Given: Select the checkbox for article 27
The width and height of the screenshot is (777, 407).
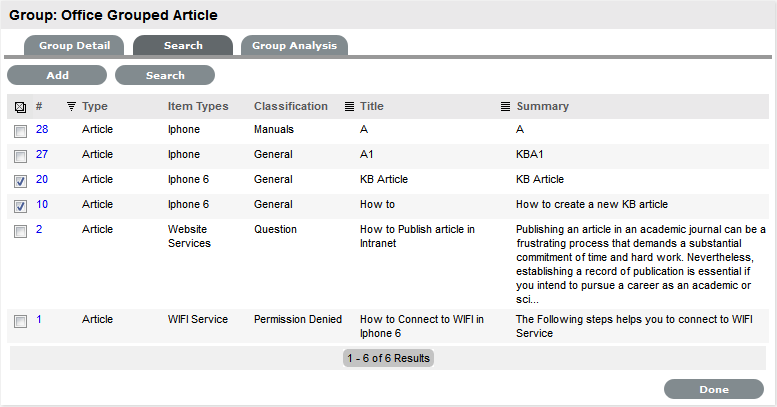Looking at the screenshot, I should pos(20,156).
